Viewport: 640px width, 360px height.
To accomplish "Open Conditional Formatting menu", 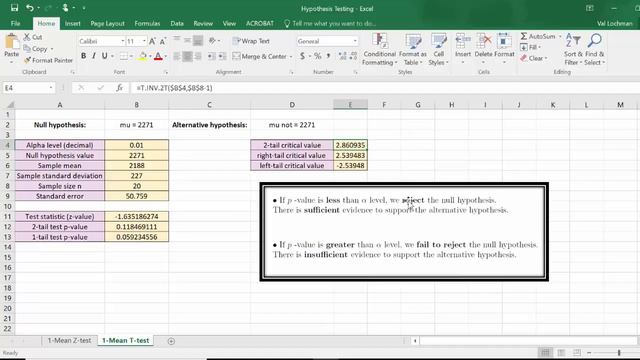I will click(x=380, y=49).
